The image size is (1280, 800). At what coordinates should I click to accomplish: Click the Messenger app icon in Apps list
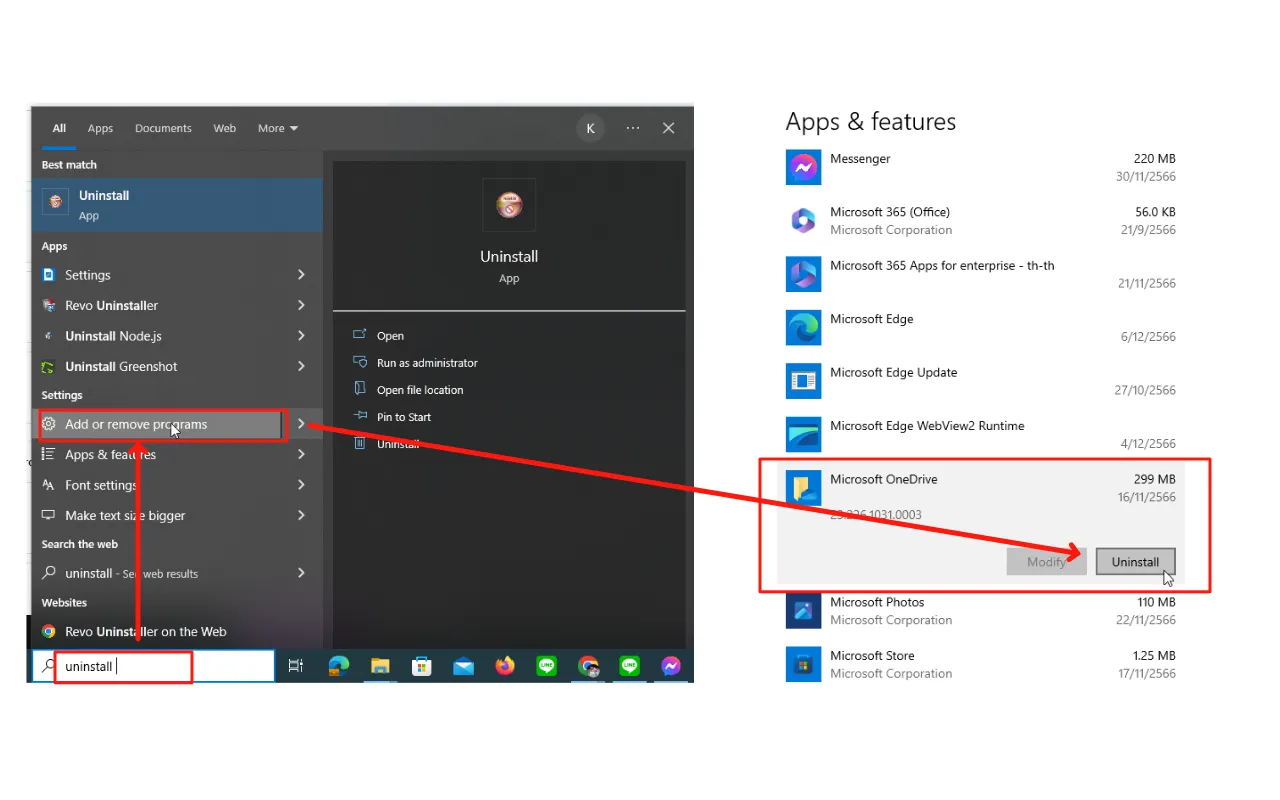pos(803,167)
